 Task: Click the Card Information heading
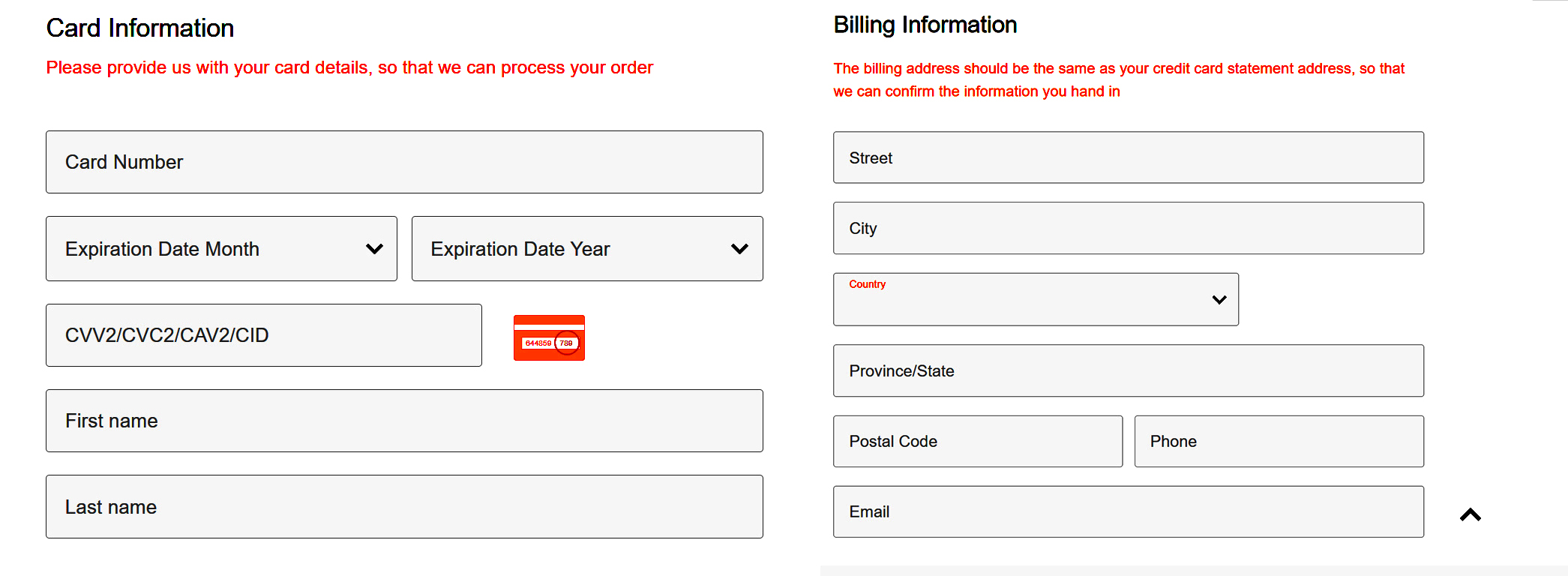[140, 28]
